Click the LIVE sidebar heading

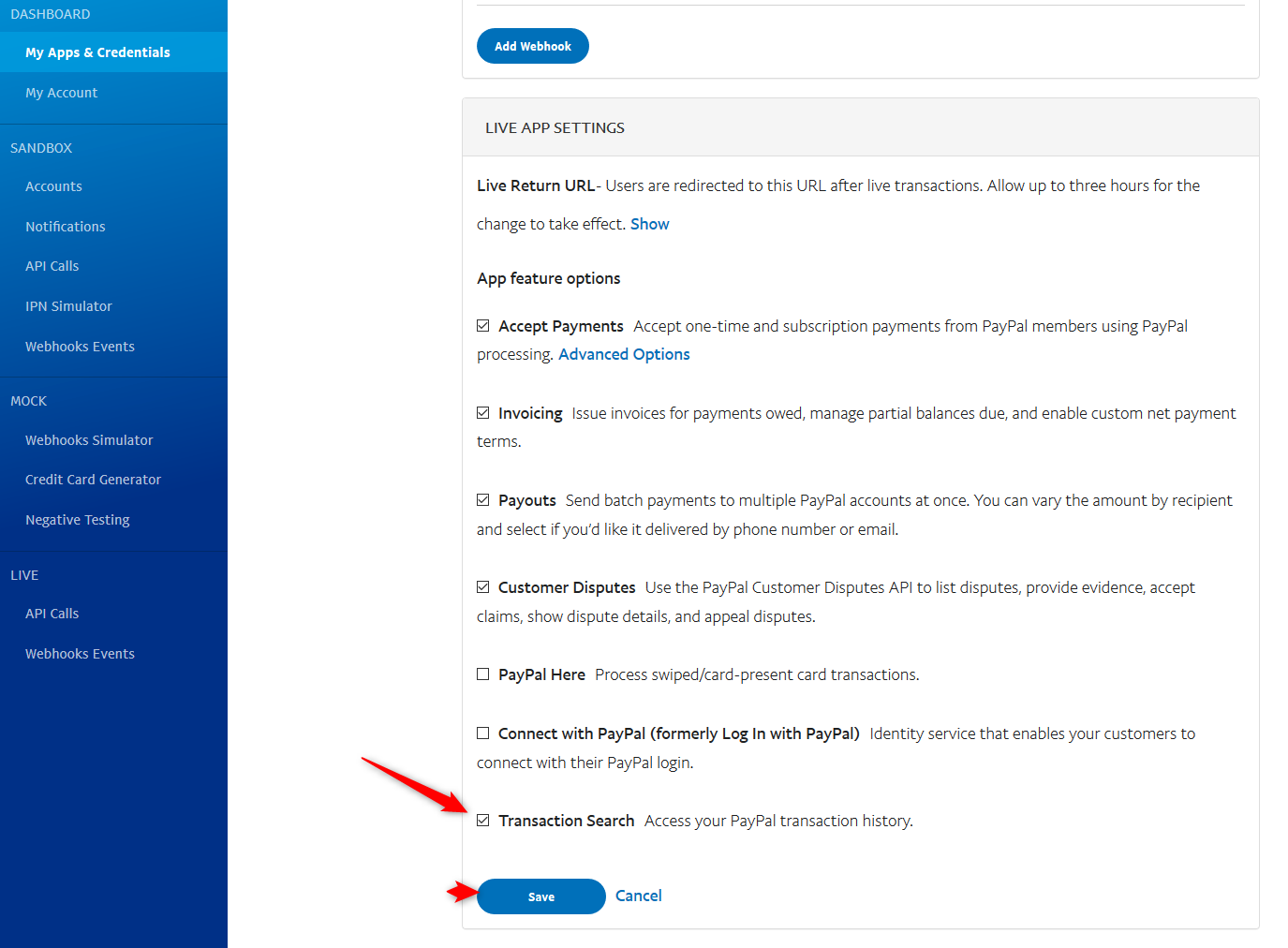coord(24,575)
